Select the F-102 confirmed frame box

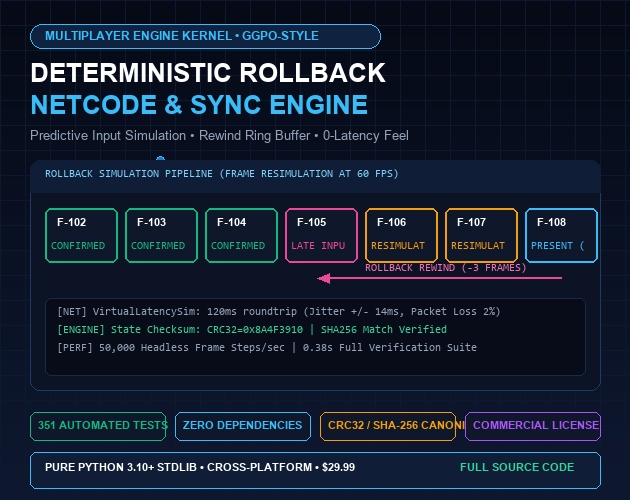tap(82, 236)
